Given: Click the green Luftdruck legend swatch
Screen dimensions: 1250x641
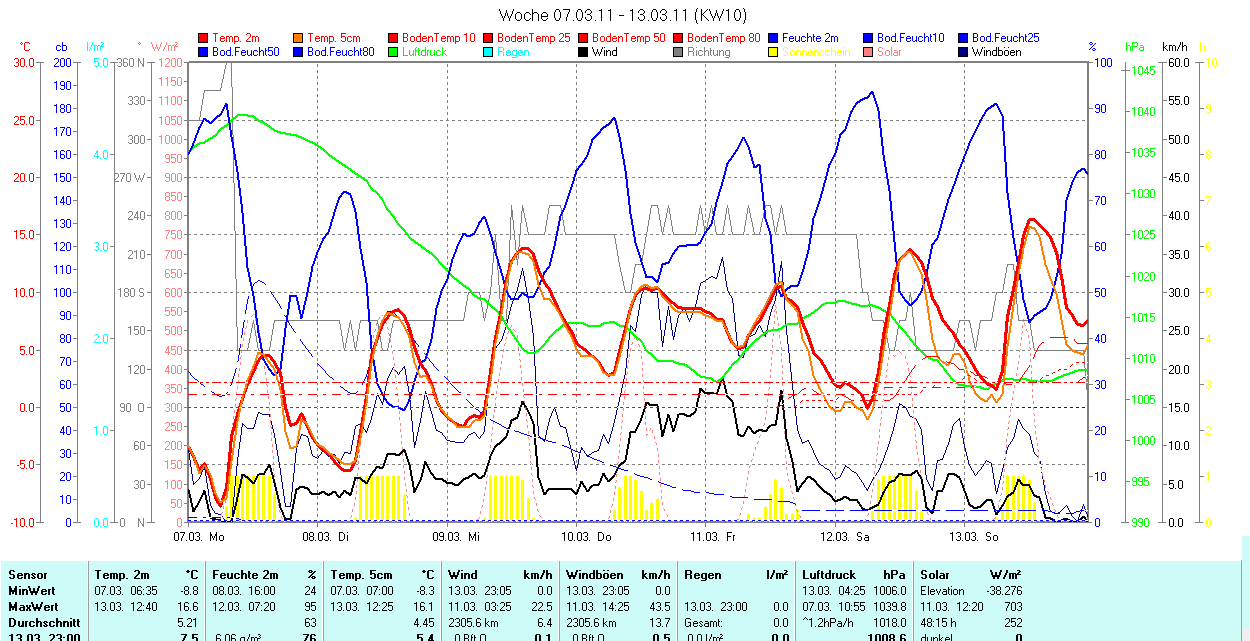Looking at the screenshot, I should coord(394,52).
